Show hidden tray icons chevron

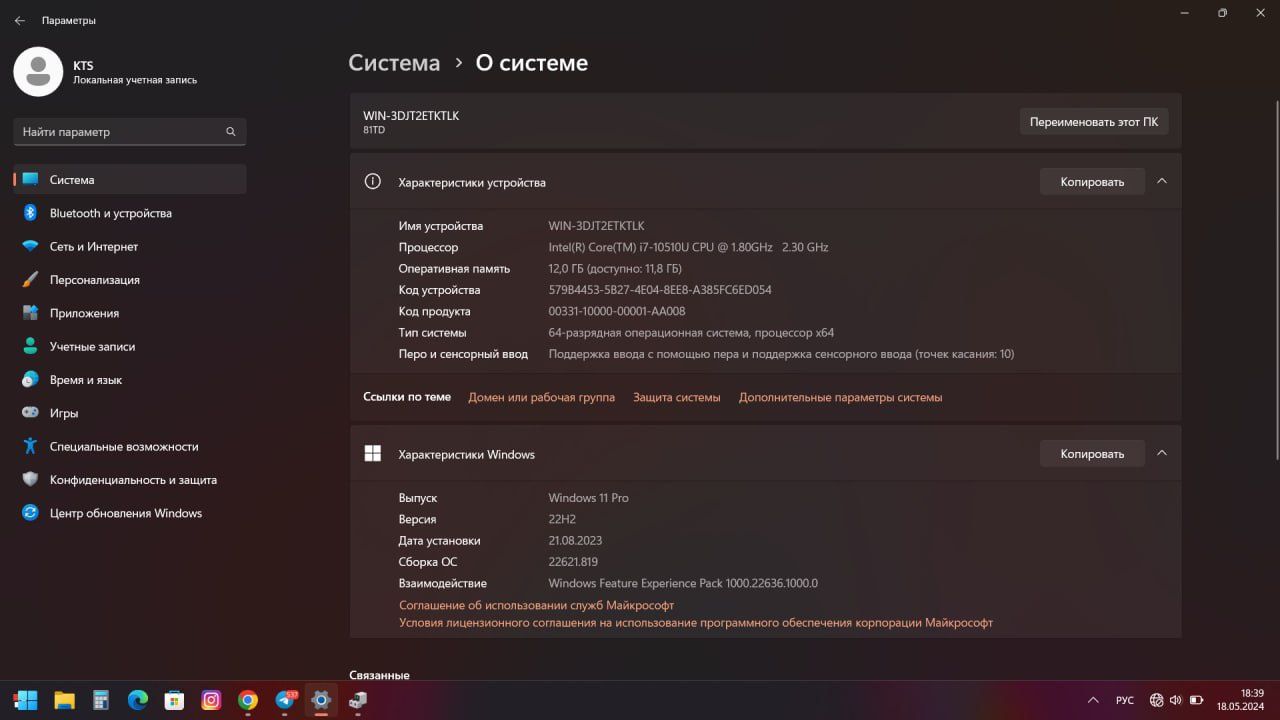point(1092,700)
